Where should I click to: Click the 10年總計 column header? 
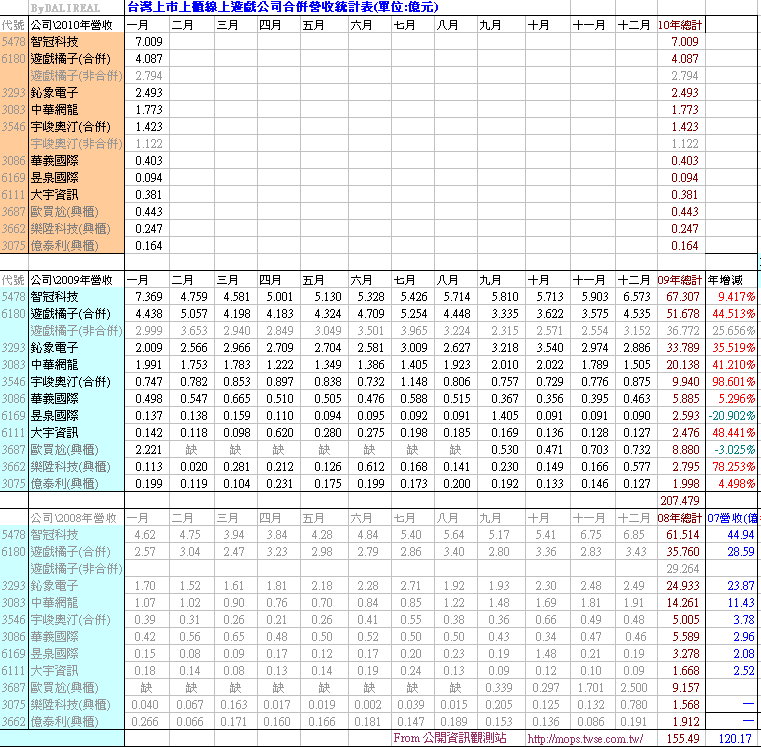point(680,25)
